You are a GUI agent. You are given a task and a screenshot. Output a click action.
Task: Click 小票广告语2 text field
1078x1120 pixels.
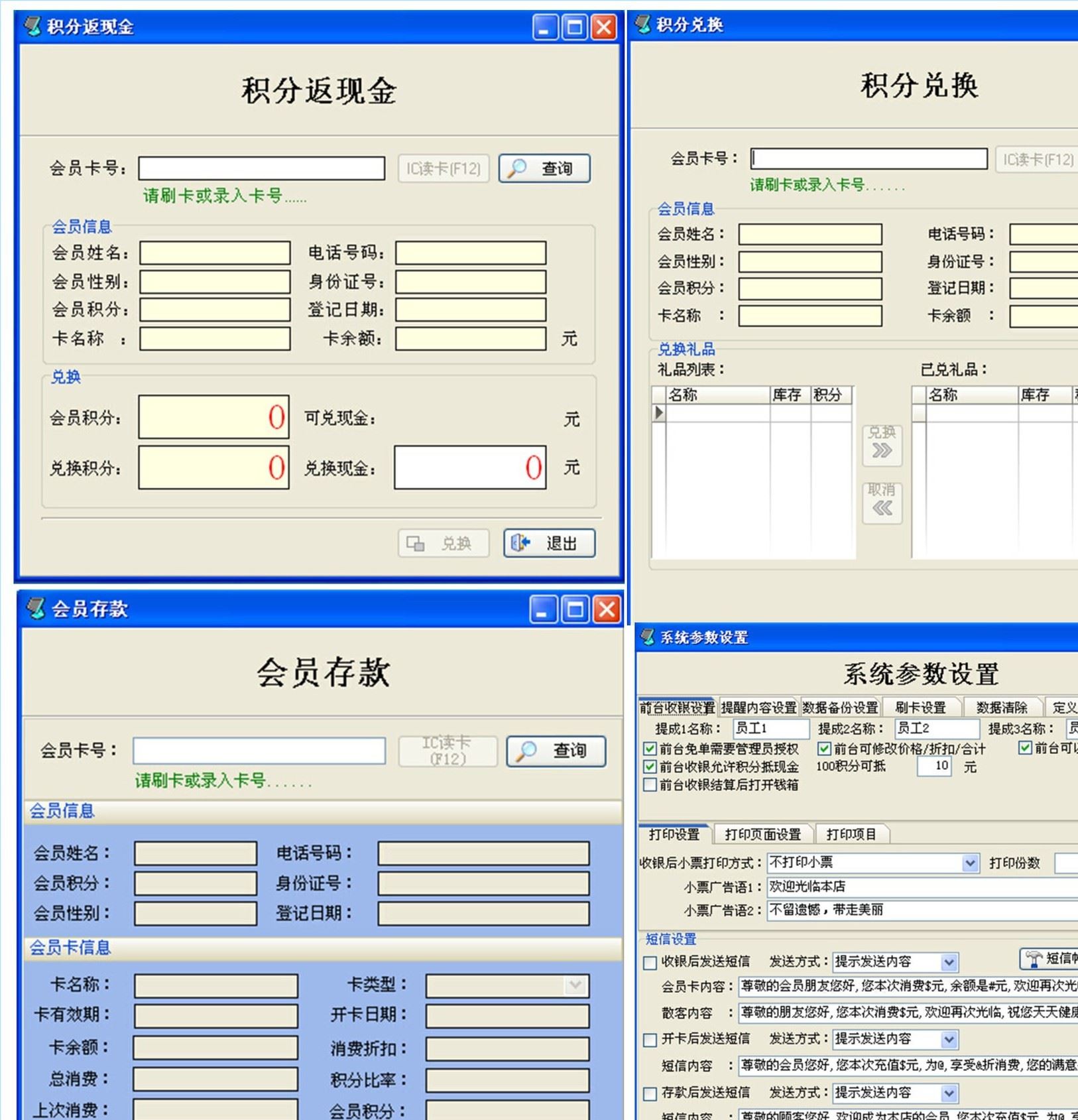(x=922, y=910)
